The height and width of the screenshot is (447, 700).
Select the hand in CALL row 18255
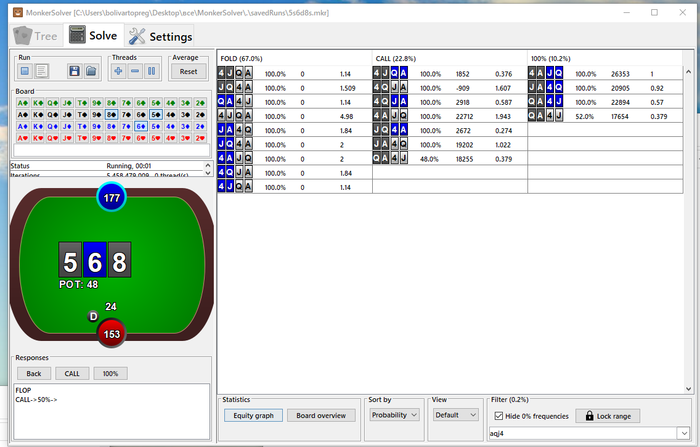tap(390, 159)
